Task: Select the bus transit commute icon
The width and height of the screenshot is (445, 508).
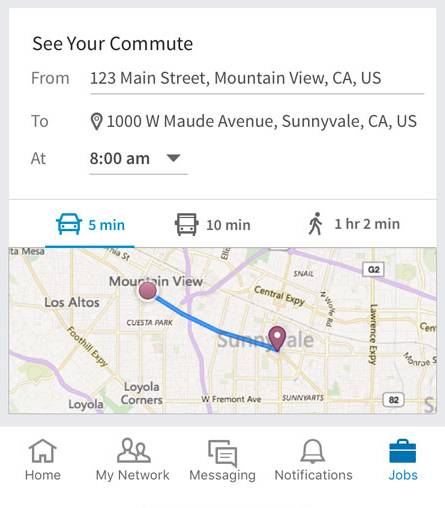Action: click(x=187, y=224)
